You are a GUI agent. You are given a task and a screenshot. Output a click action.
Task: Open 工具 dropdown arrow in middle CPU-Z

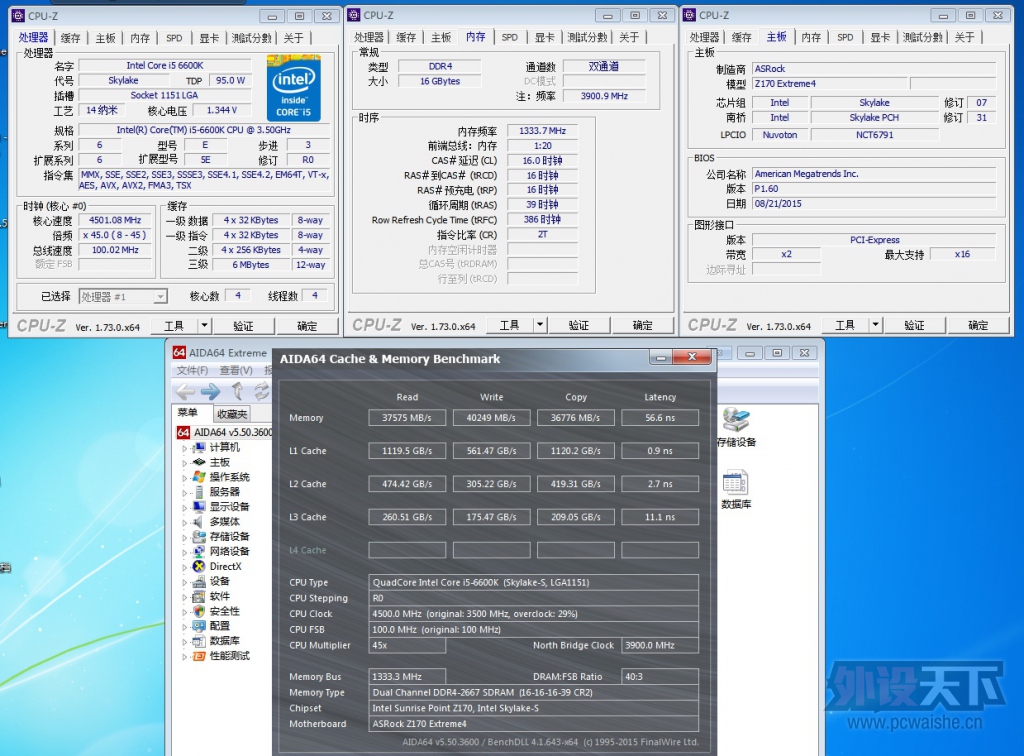[x=540, y=324]
